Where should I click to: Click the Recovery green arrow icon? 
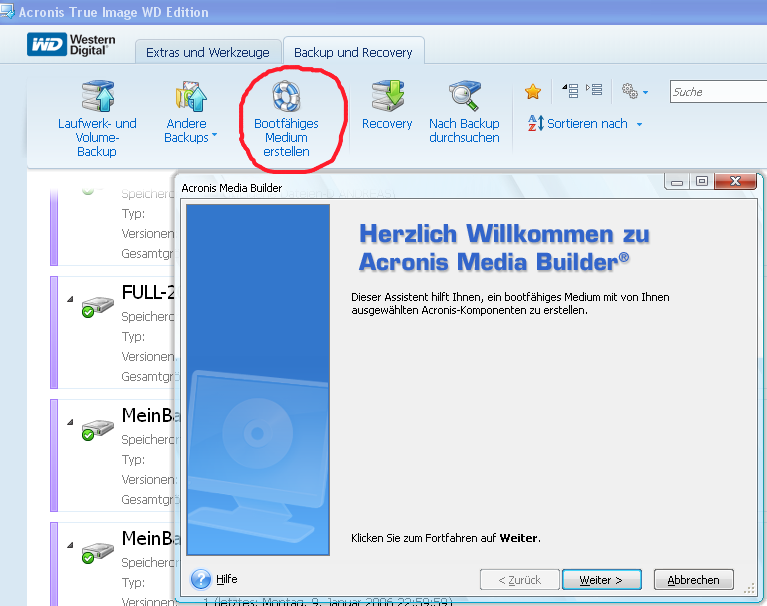click(x=388, y=96)
